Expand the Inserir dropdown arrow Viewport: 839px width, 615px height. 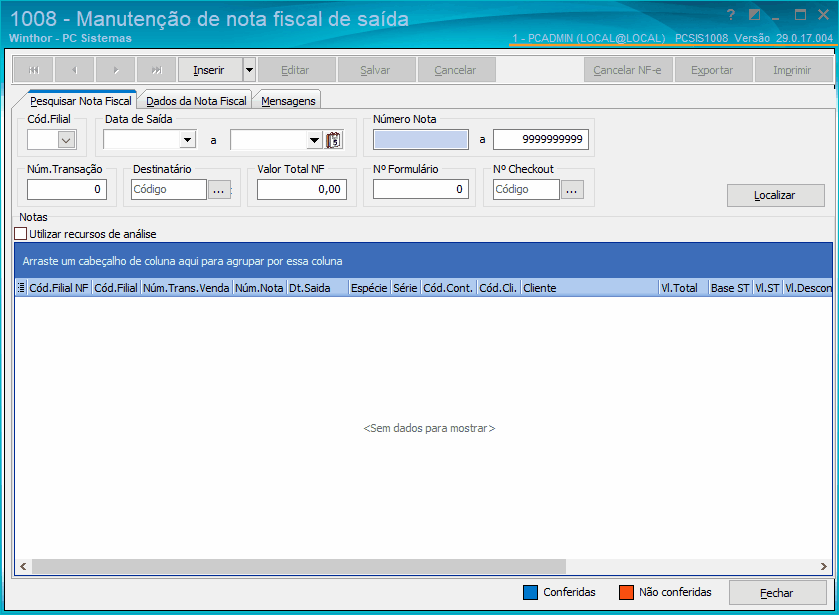pos(249,70)
